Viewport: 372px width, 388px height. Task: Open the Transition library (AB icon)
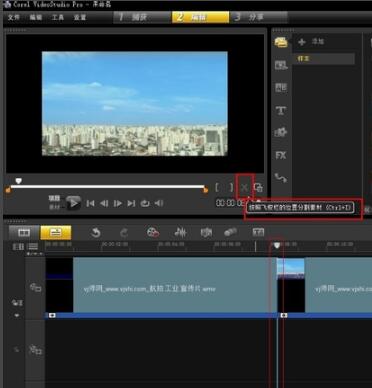tap(281, 88)
